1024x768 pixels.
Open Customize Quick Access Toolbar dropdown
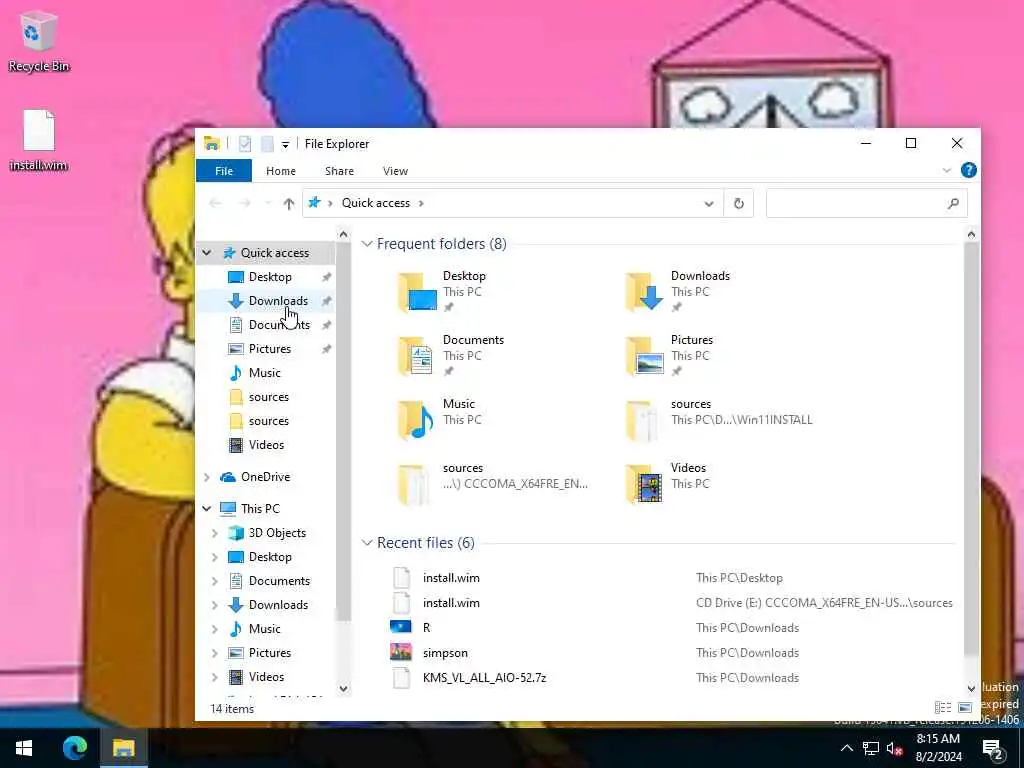click(x=285, y=144)
